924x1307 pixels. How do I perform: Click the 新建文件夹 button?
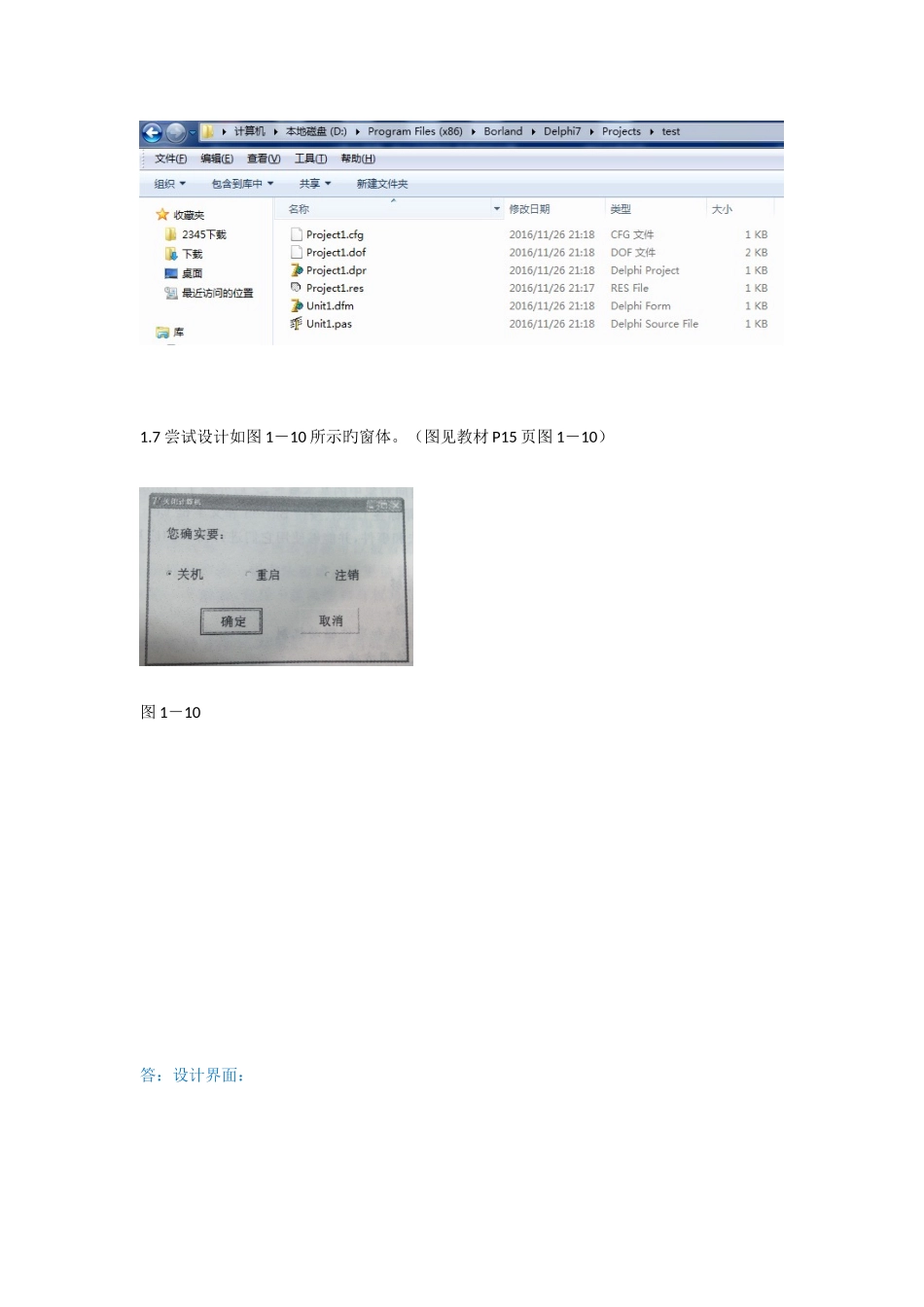[382, 184]
